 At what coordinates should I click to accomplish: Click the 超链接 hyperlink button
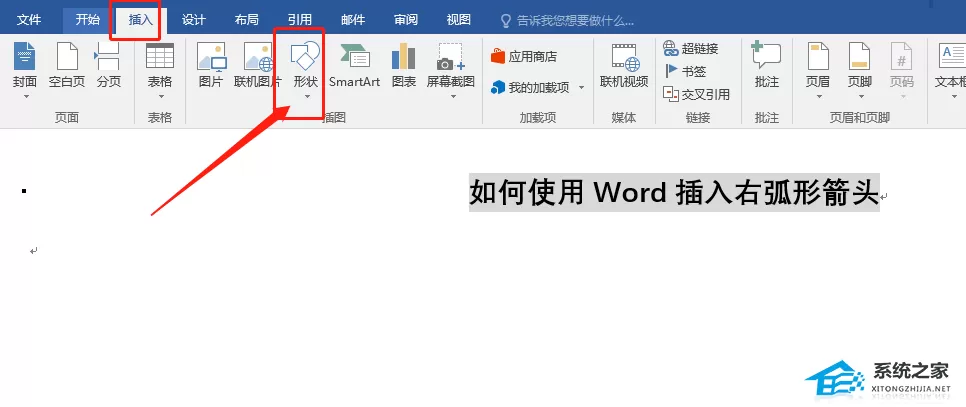click(691, 48)
